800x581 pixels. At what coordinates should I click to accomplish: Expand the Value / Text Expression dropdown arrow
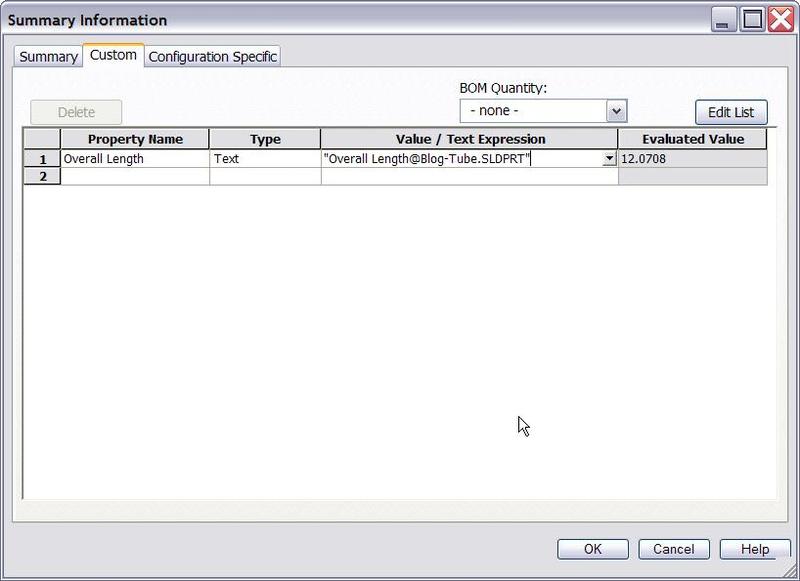[609, 159]
